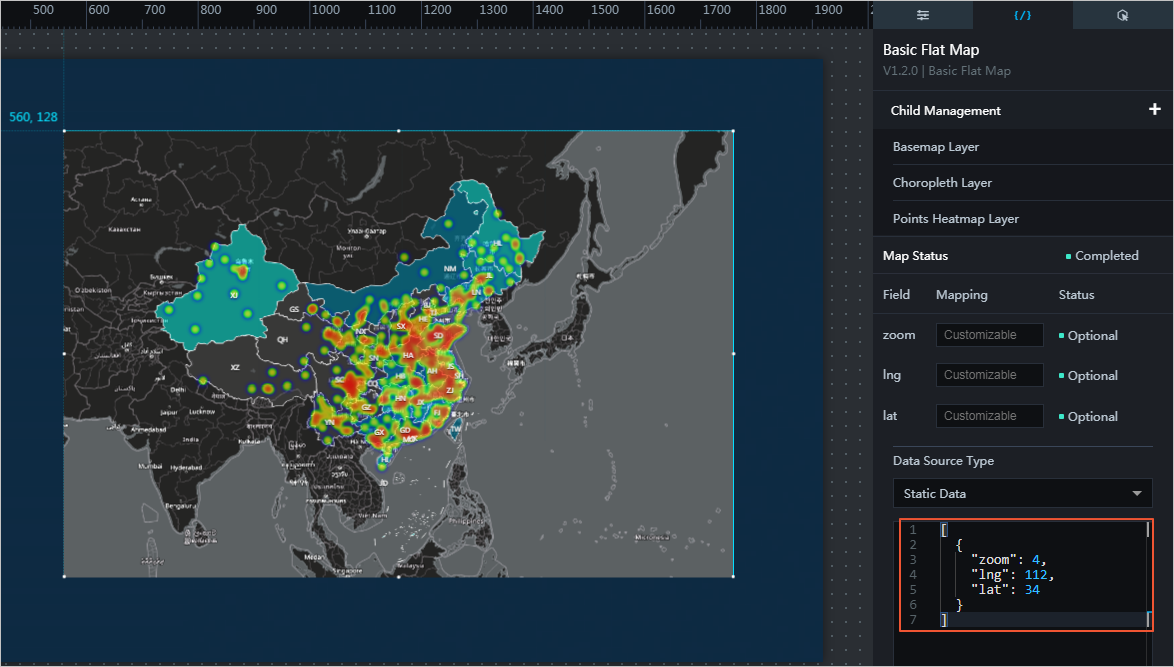
Task: Click the top-center resize handle of map widget
Action: [399, 130]
